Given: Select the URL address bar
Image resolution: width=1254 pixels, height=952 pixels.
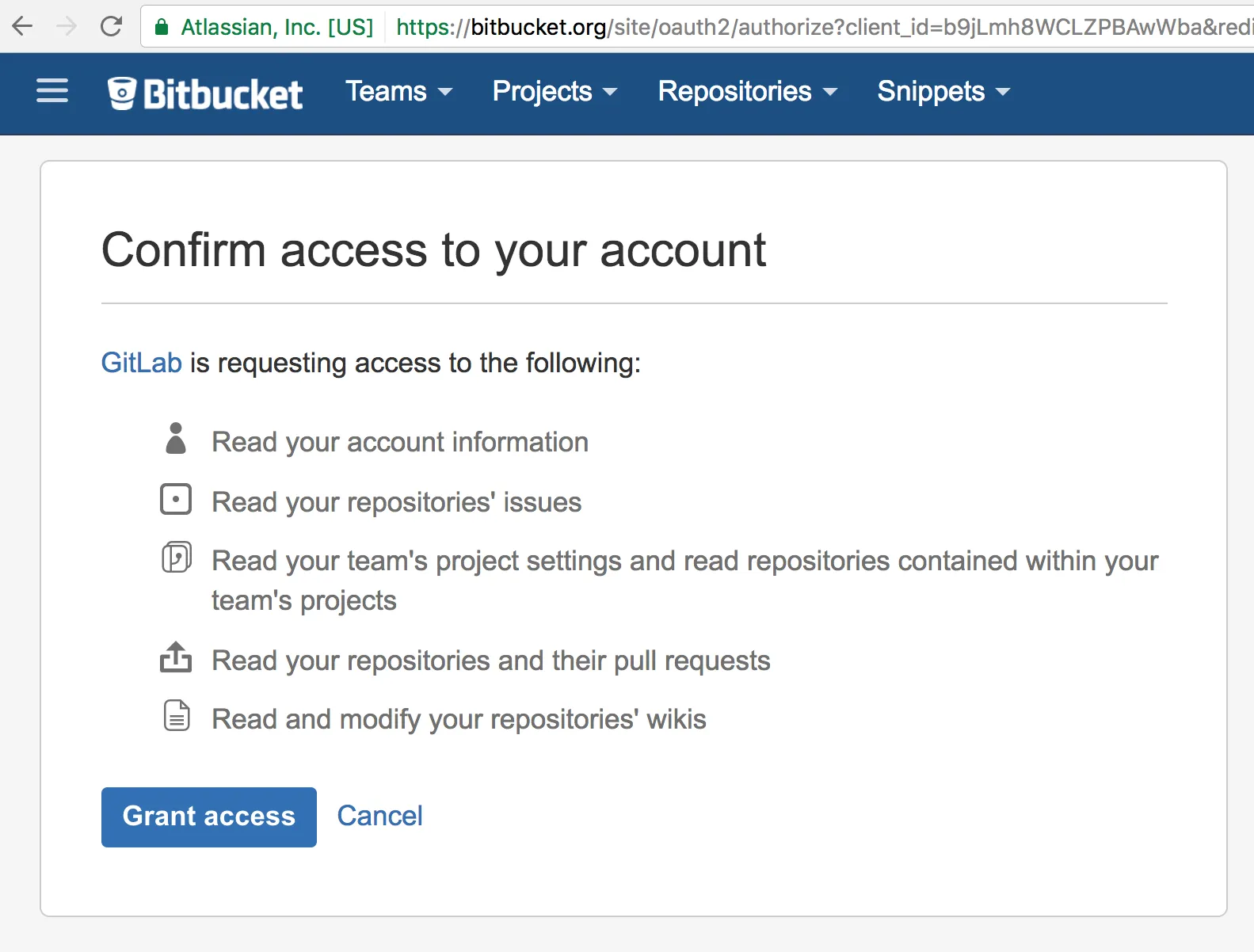Looking at the screenshot, I should (792, 28).
